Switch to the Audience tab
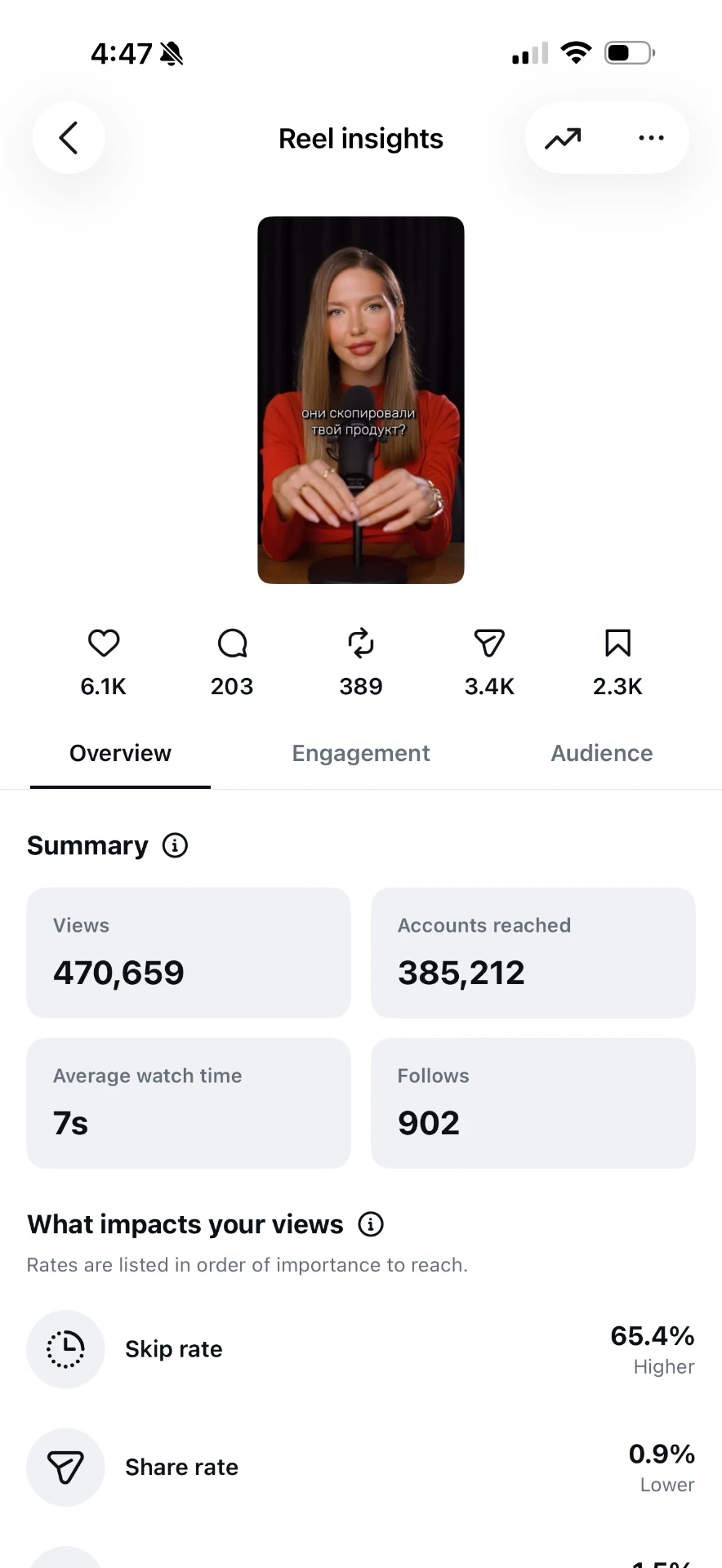This screenshot has height=1568, width=722. (x=602, y=753)
